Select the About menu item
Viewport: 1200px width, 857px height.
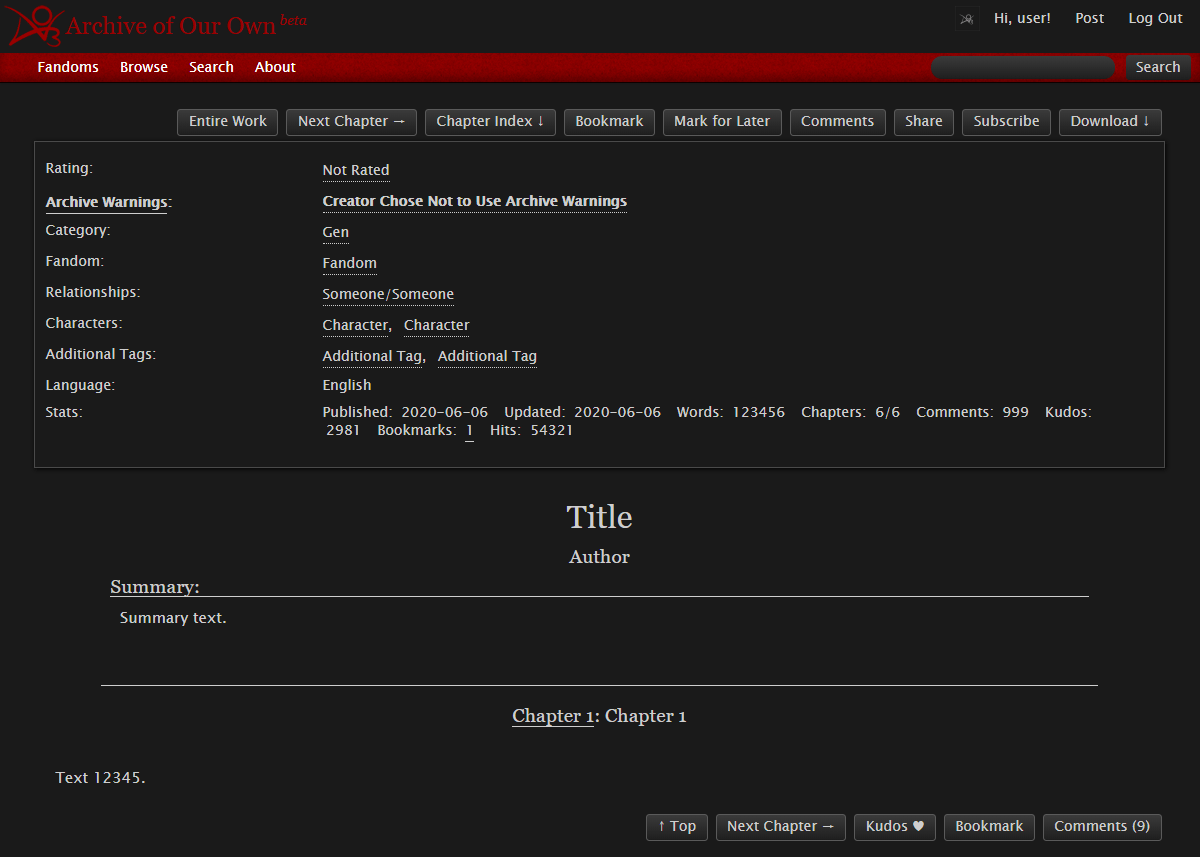pos(274,67)
